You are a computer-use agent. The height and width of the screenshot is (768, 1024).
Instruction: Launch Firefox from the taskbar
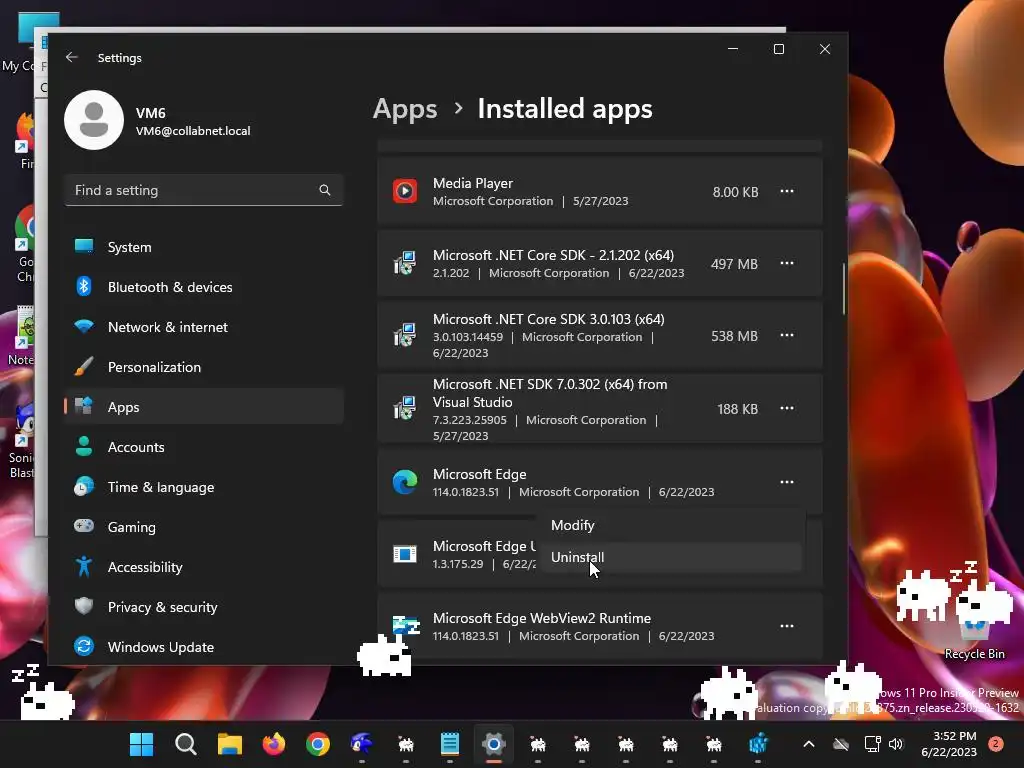tap(274, 744)
